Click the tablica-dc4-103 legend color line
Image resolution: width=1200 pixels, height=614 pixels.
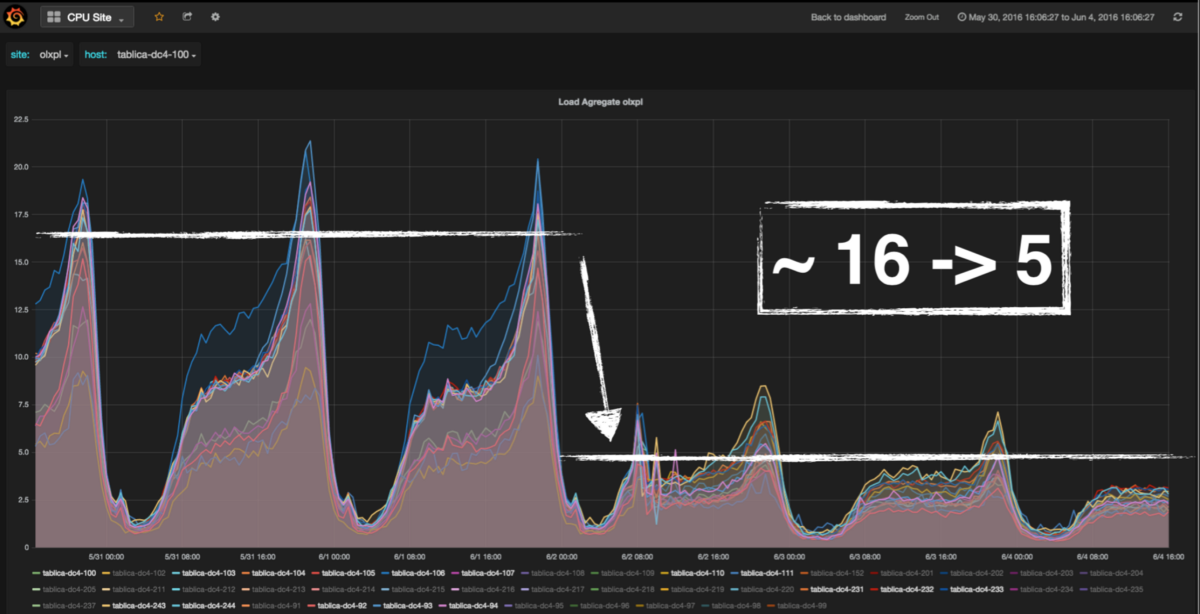coord(176,573)
